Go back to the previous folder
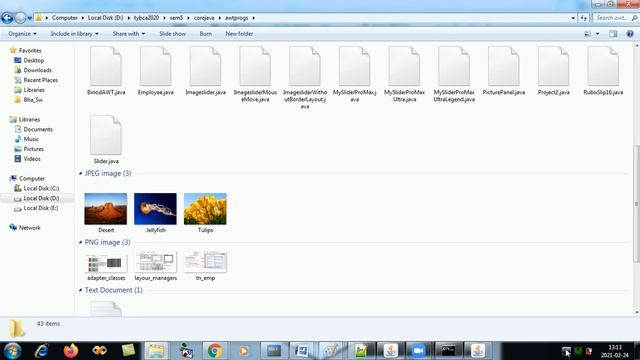 click(x=7, y=18)
